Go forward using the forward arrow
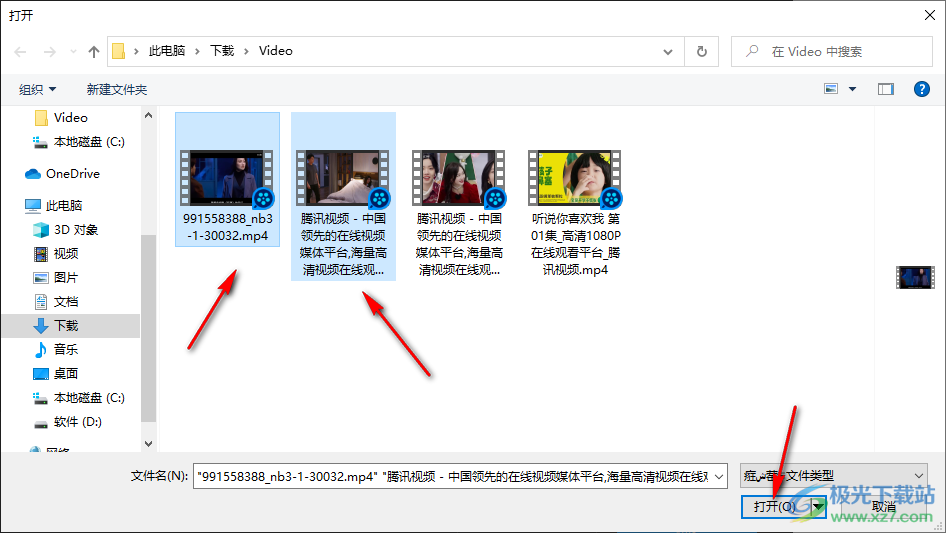The width and height of the screenshot is (946, 533). click(49, 52)
